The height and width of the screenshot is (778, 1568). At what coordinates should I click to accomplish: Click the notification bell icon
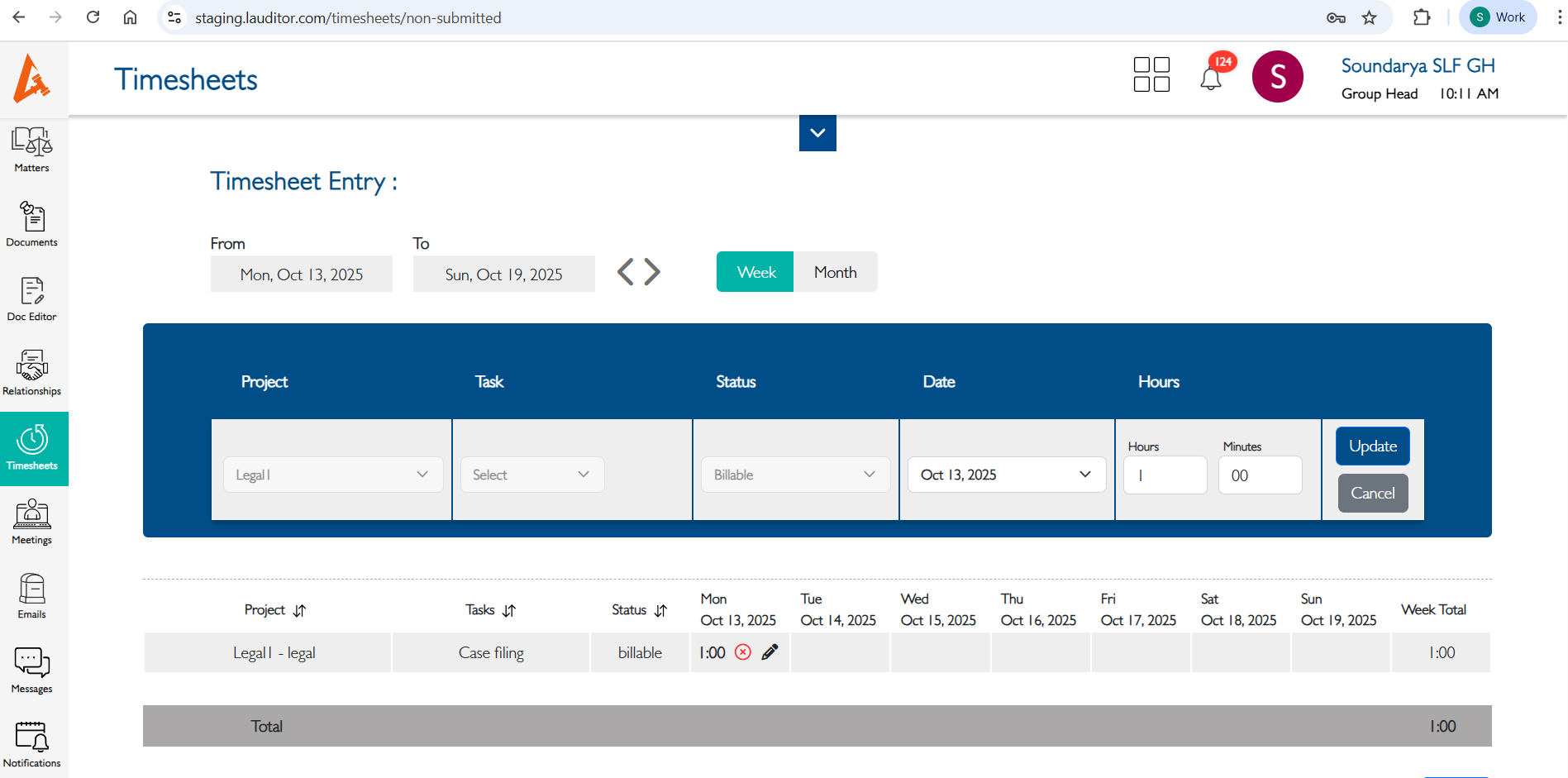pos(1210,79)
